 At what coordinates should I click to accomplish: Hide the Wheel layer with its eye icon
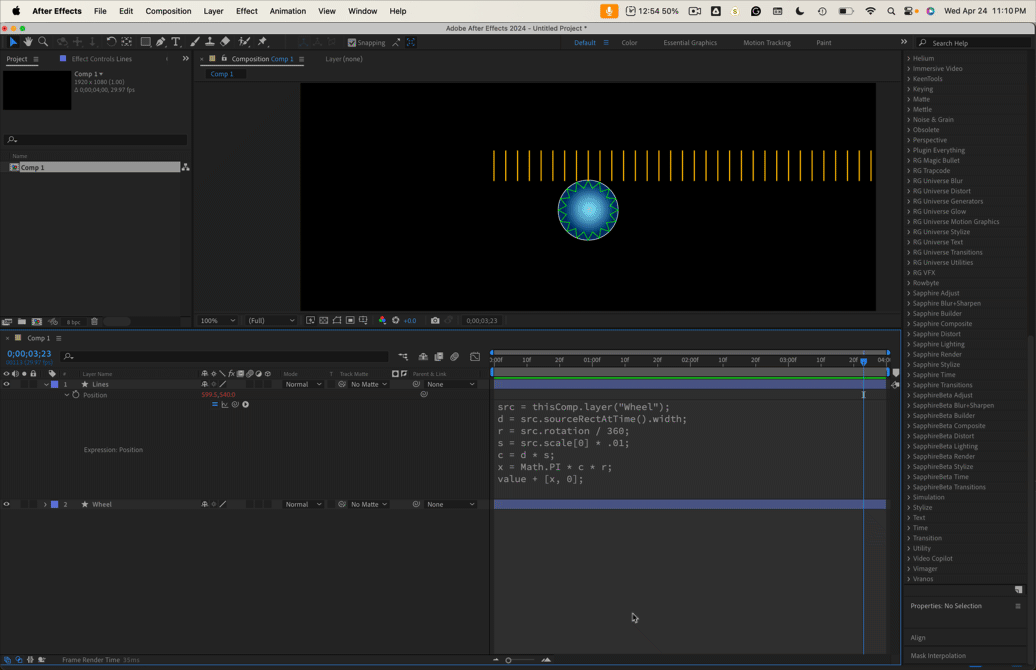click(x=7, y=504)
